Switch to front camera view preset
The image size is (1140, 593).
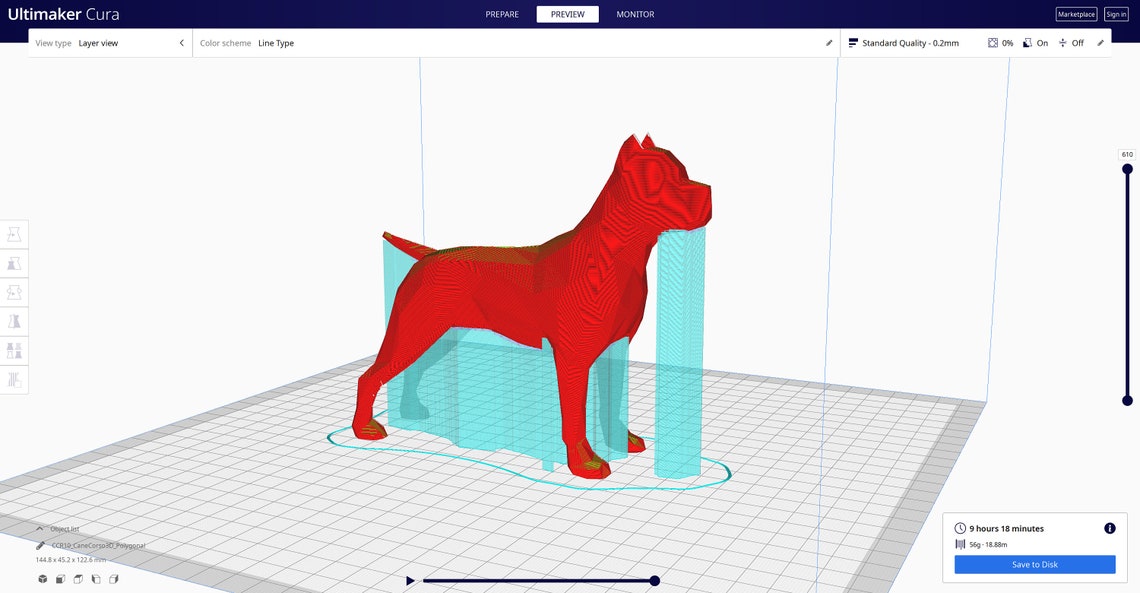point(60,579)
